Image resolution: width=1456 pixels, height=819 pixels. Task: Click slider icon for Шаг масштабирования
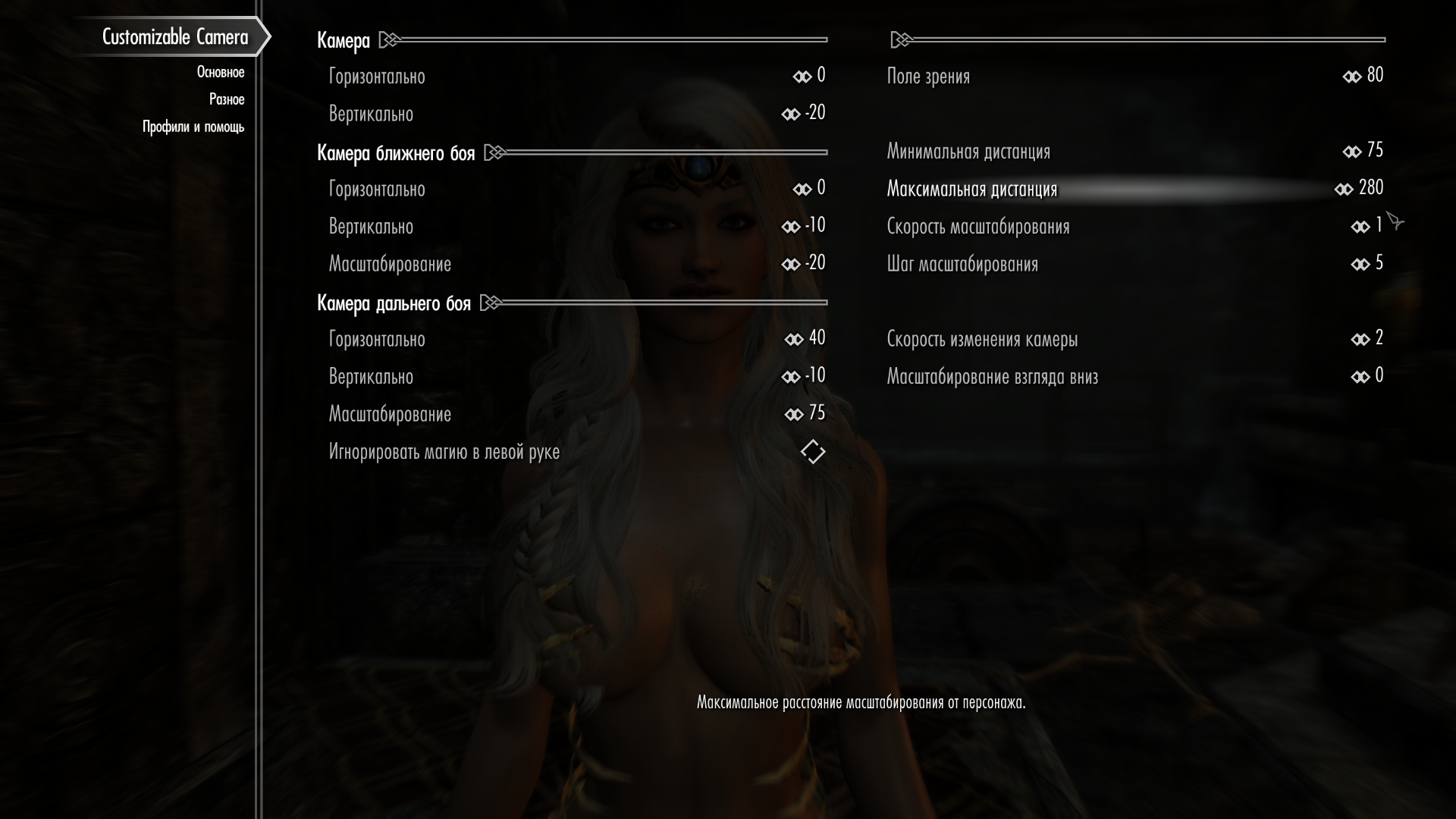1360,265
